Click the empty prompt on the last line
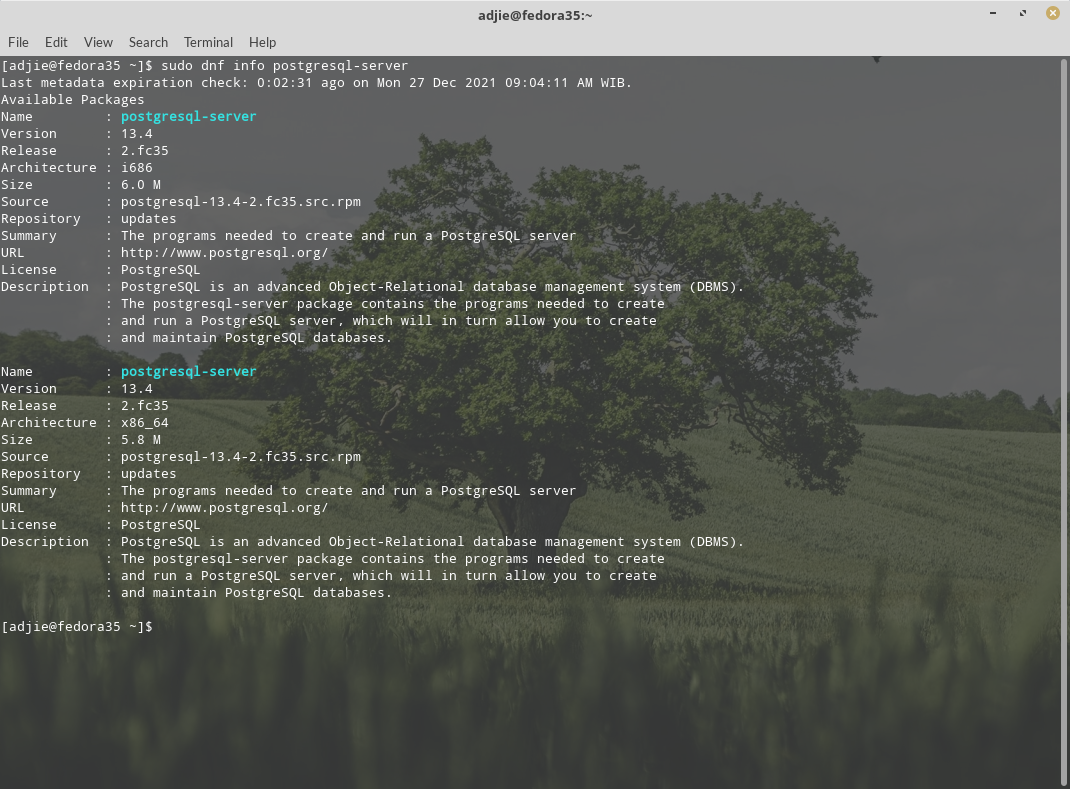Image resolution: width=1070 pixels, height=789 pixels. 76,627
